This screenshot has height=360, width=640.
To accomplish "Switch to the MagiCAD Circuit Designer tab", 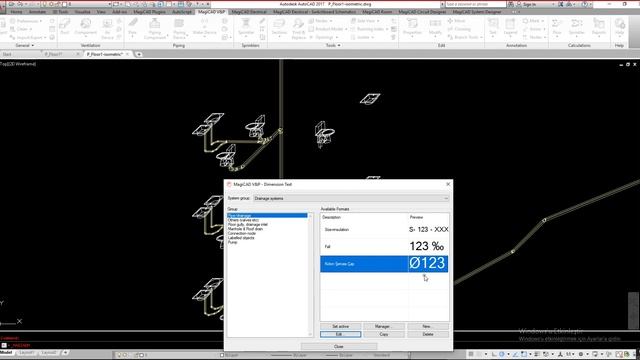I will (422, 12).
